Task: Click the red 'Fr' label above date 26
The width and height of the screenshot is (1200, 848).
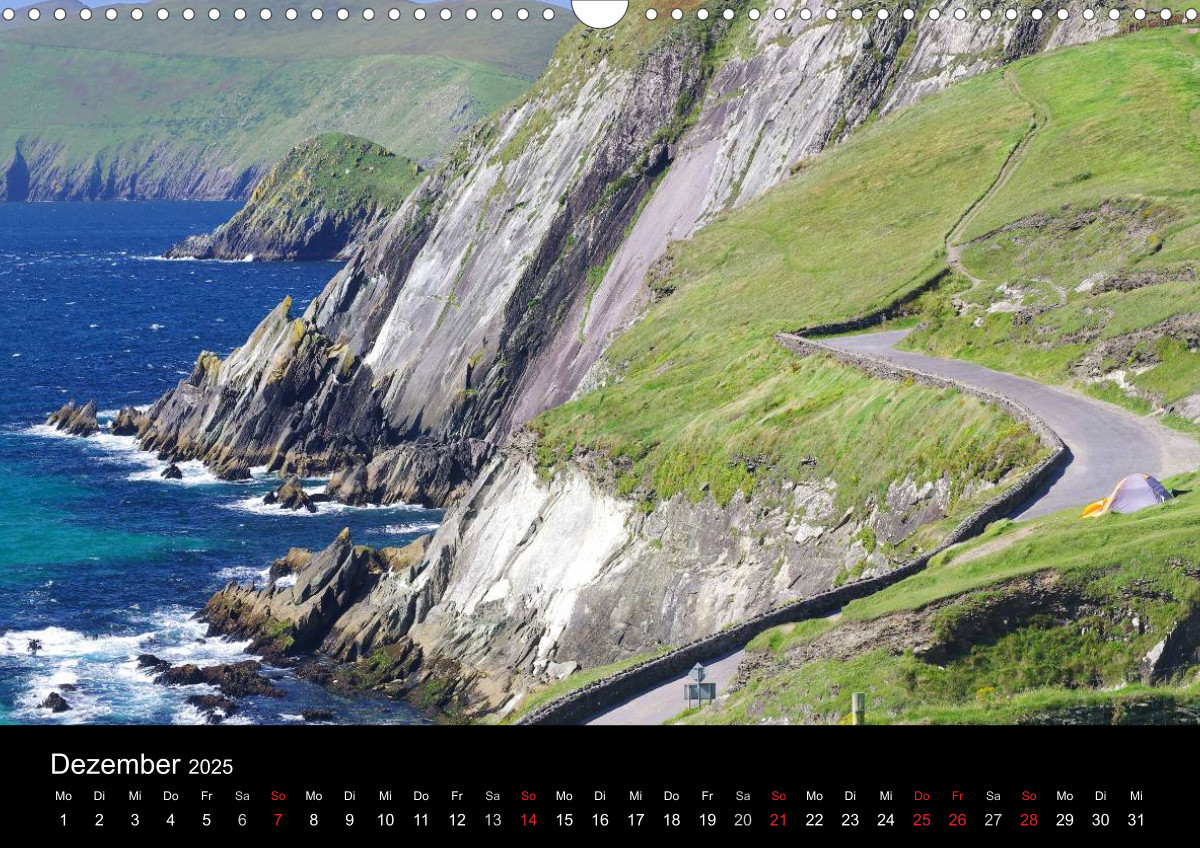Action: coord(957,796)
